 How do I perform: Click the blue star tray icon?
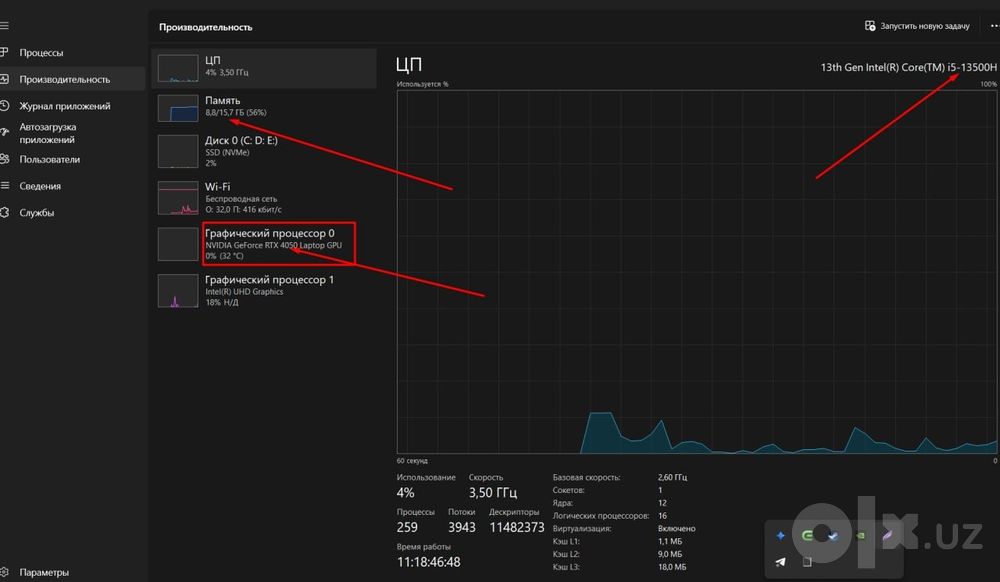pyautogui.click(x=781, y=535)
